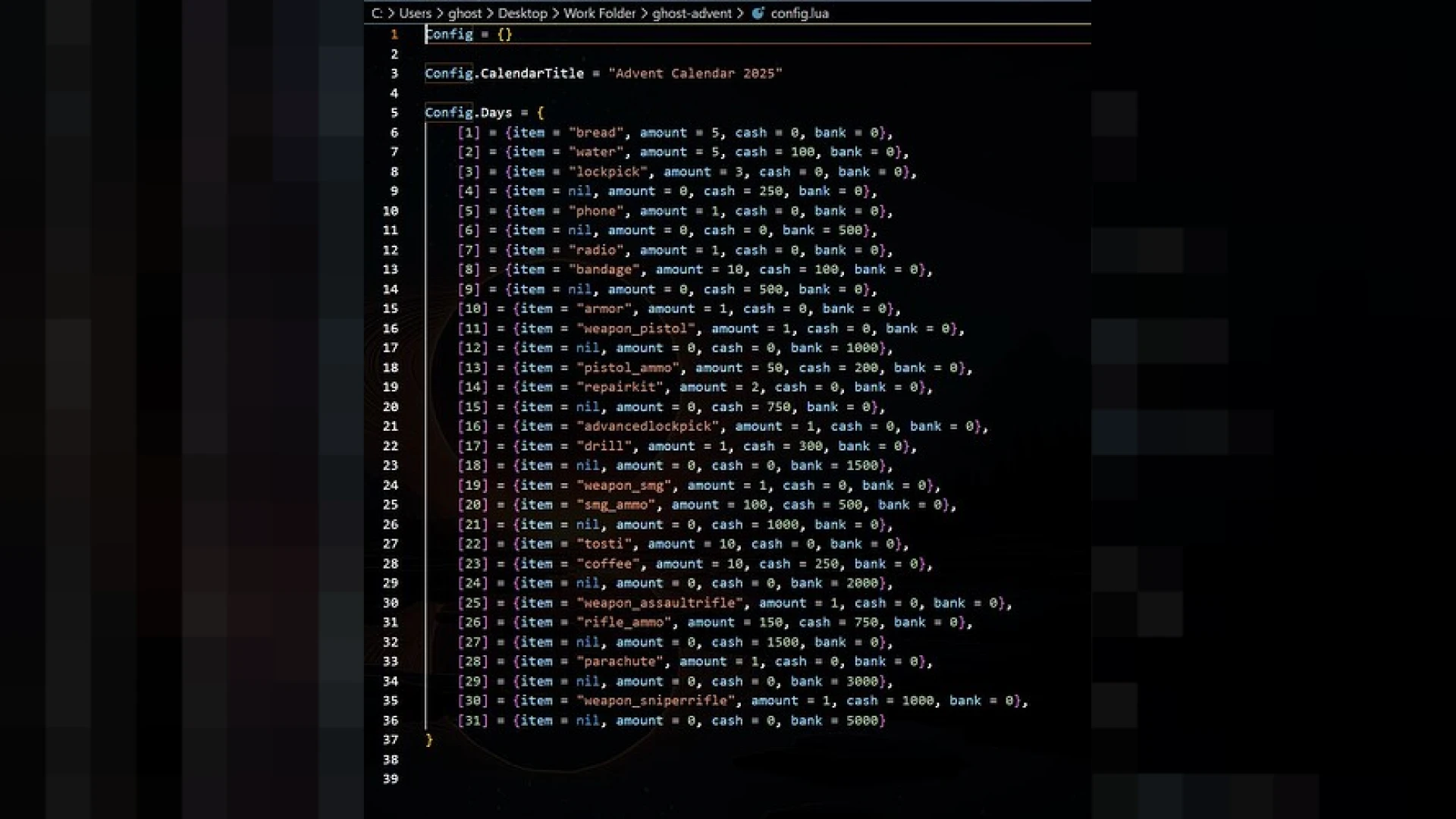Click 'bank = 500' value on day 6 line

point(822,231)
